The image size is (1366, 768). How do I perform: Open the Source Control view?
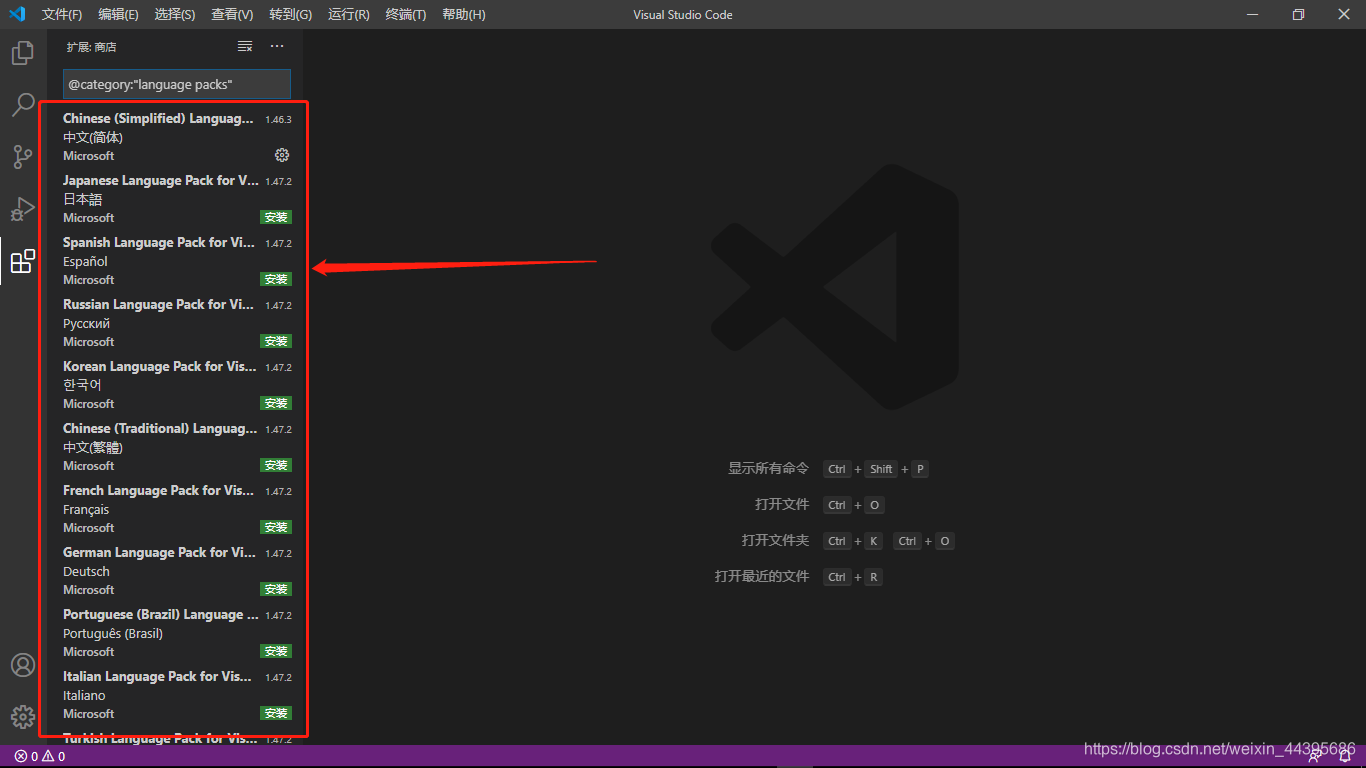click(23, 157)
